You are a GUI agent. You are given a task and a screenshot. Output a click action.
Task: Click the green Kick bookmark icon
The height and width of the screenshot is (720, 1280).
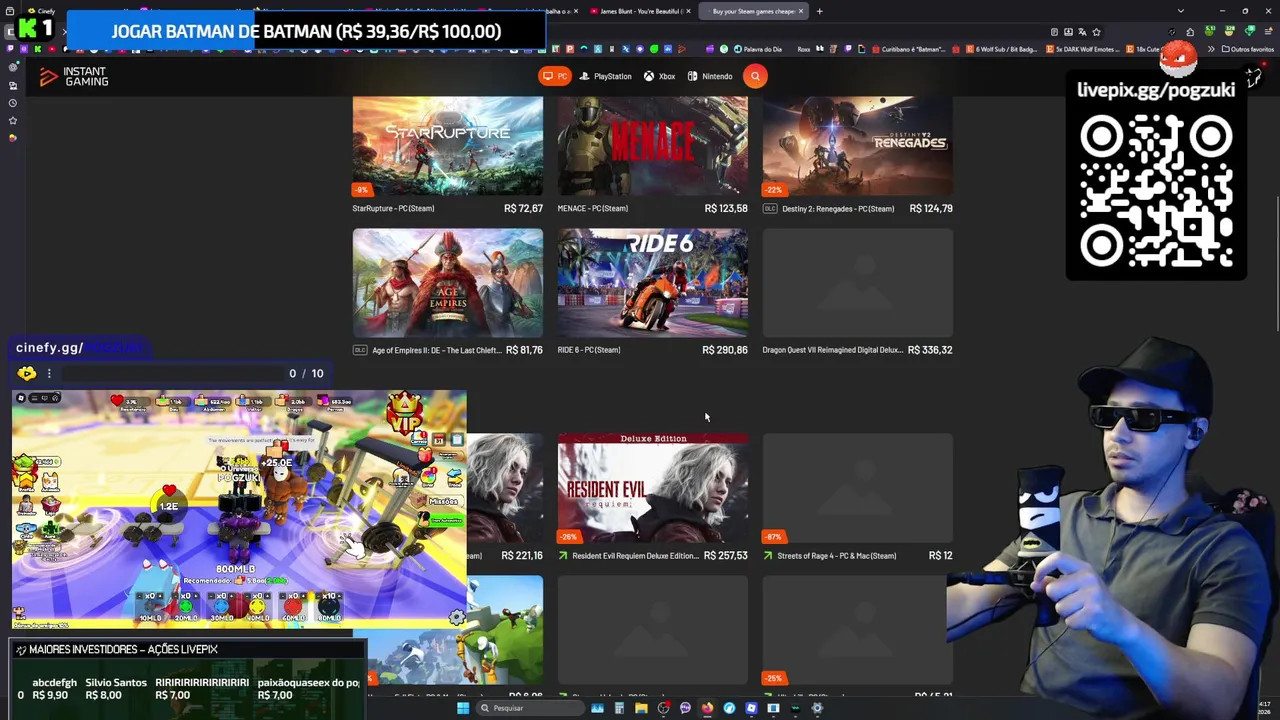point(38,48)
